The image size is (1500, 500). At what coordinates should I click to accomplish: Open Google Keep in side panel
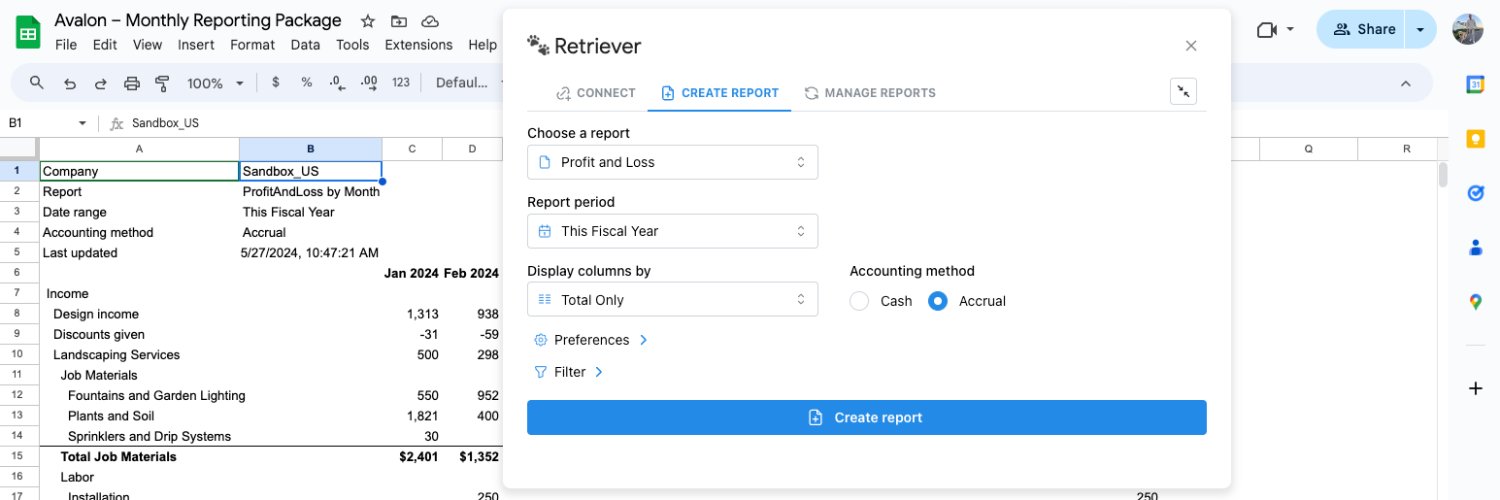1475,139
